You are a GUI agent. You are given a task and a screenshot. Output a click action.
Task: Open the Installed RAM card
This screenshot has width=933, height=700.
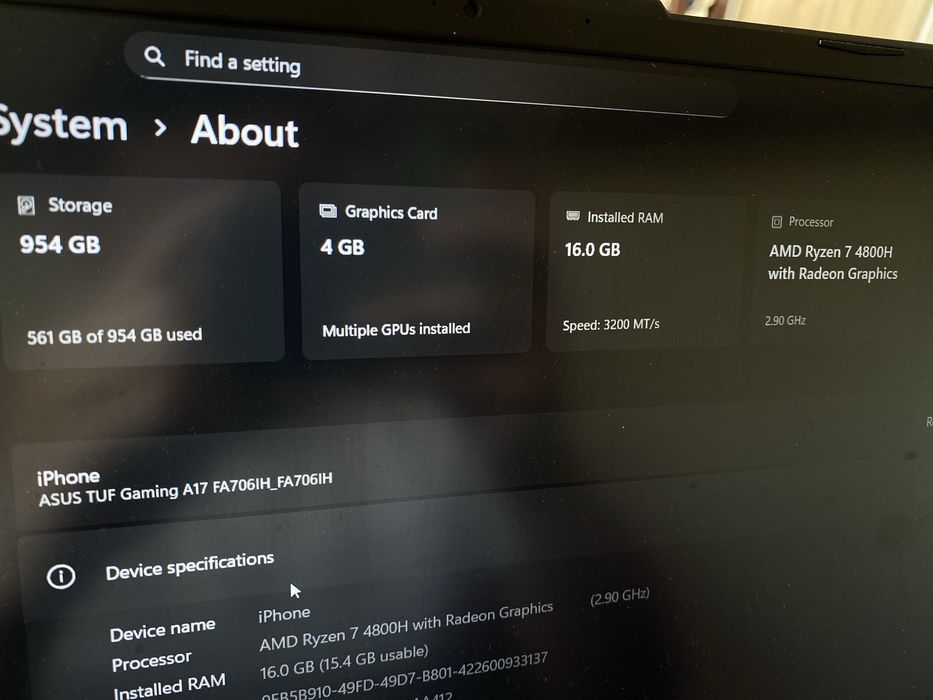(x=646, y=271)
